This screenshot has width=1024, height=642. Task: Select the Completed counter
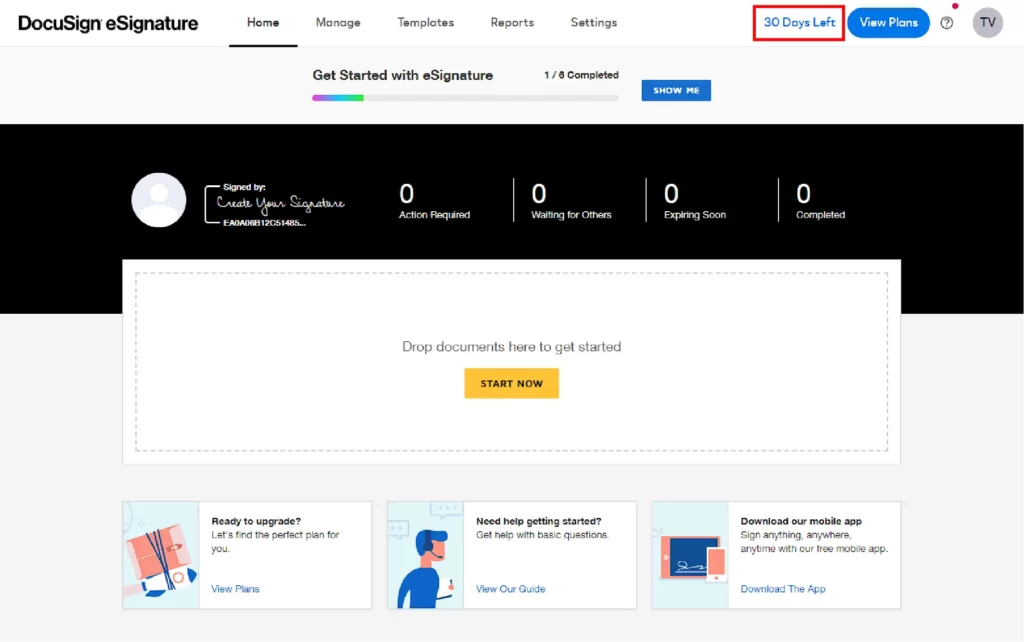click(820, 201)
